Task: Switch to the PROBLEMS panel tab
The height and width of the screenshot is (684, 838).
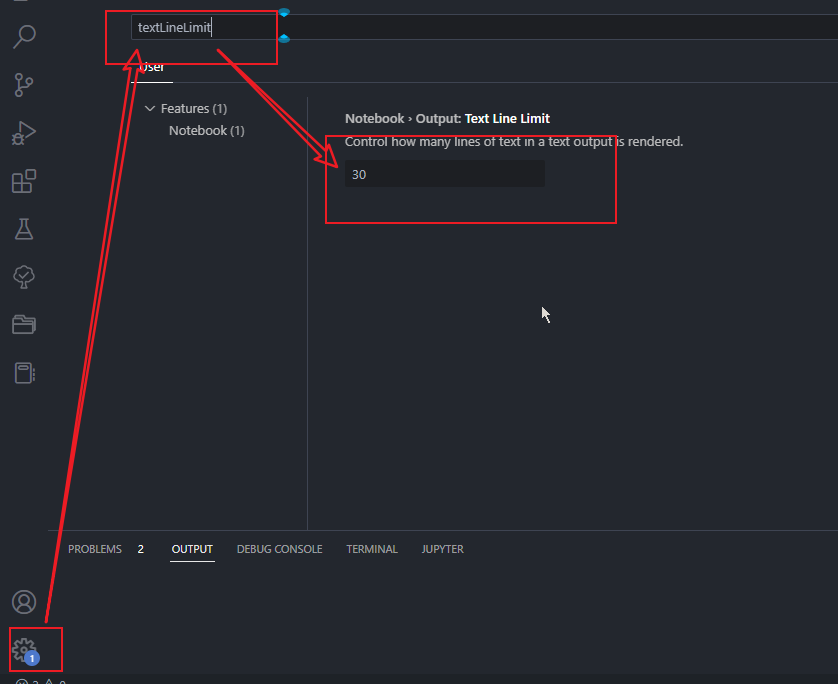Action: pyautogui.click(x=94, y=549)
